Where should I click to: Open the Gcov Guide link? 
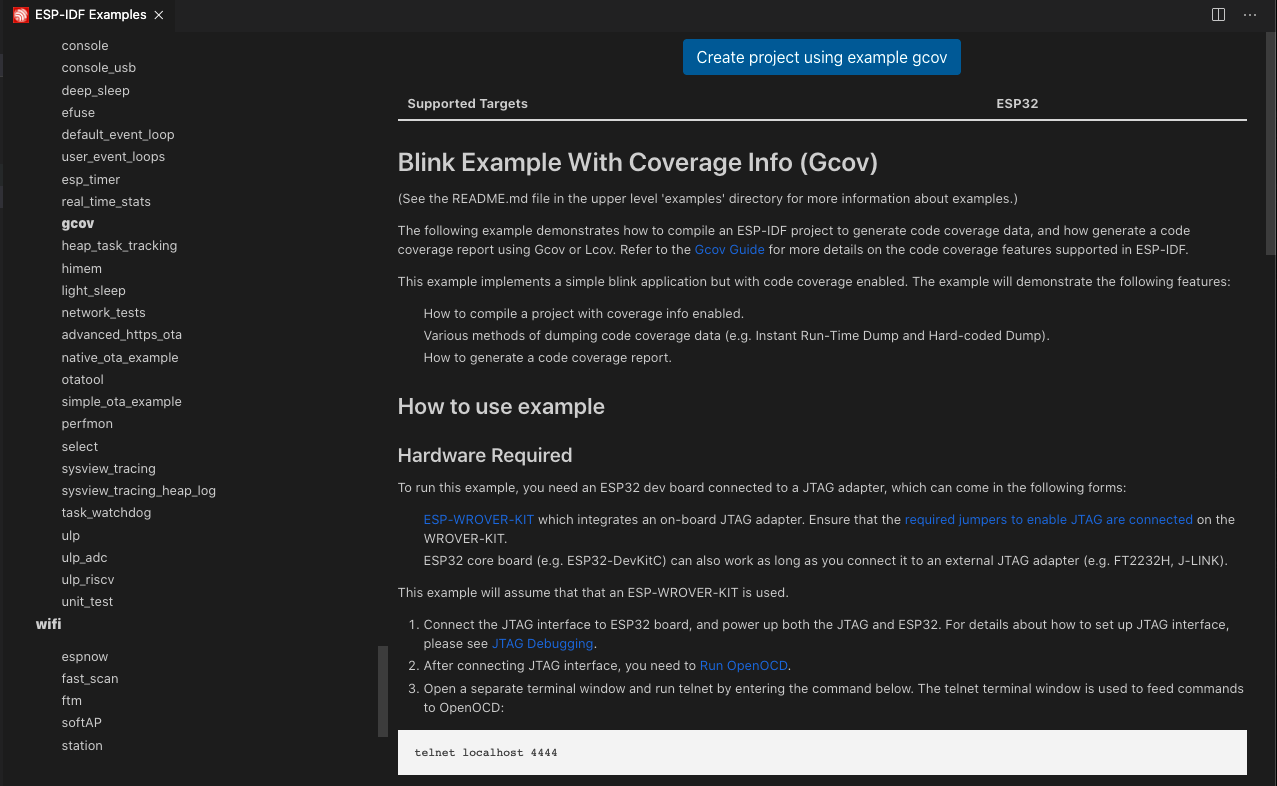[x=729, y=250]
